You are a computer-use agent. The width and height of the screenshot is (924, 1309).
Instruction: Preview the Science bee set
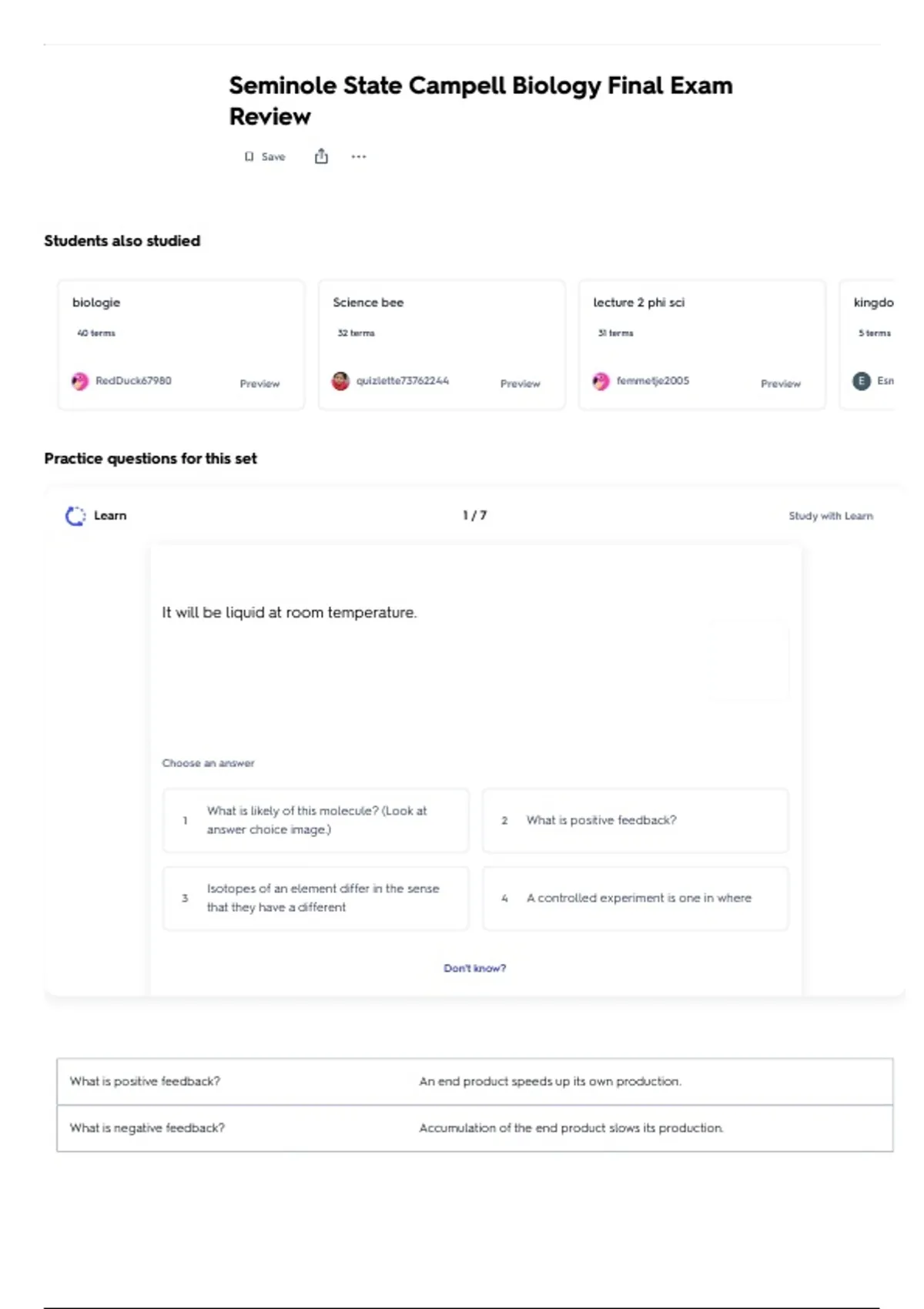click(x=521, y=383)
